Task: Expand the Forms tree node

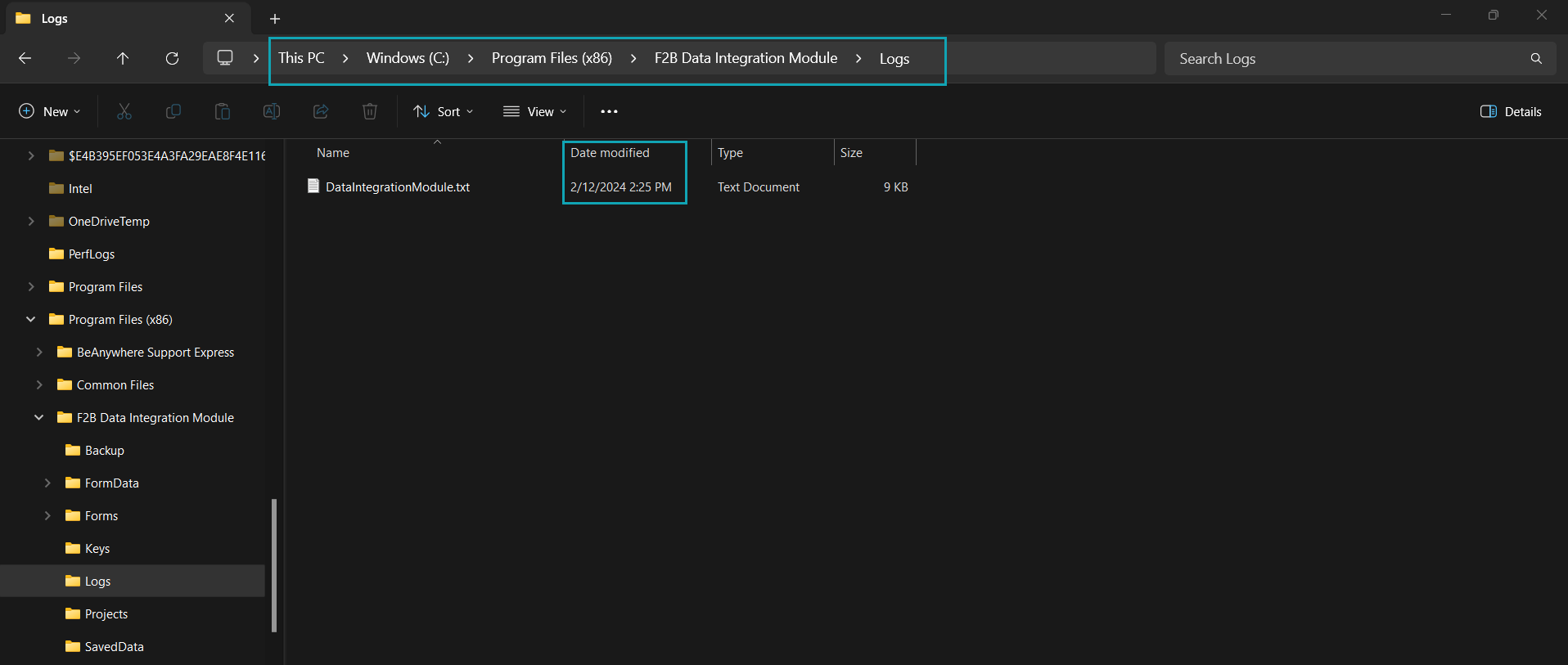Action: pos(47,515)
